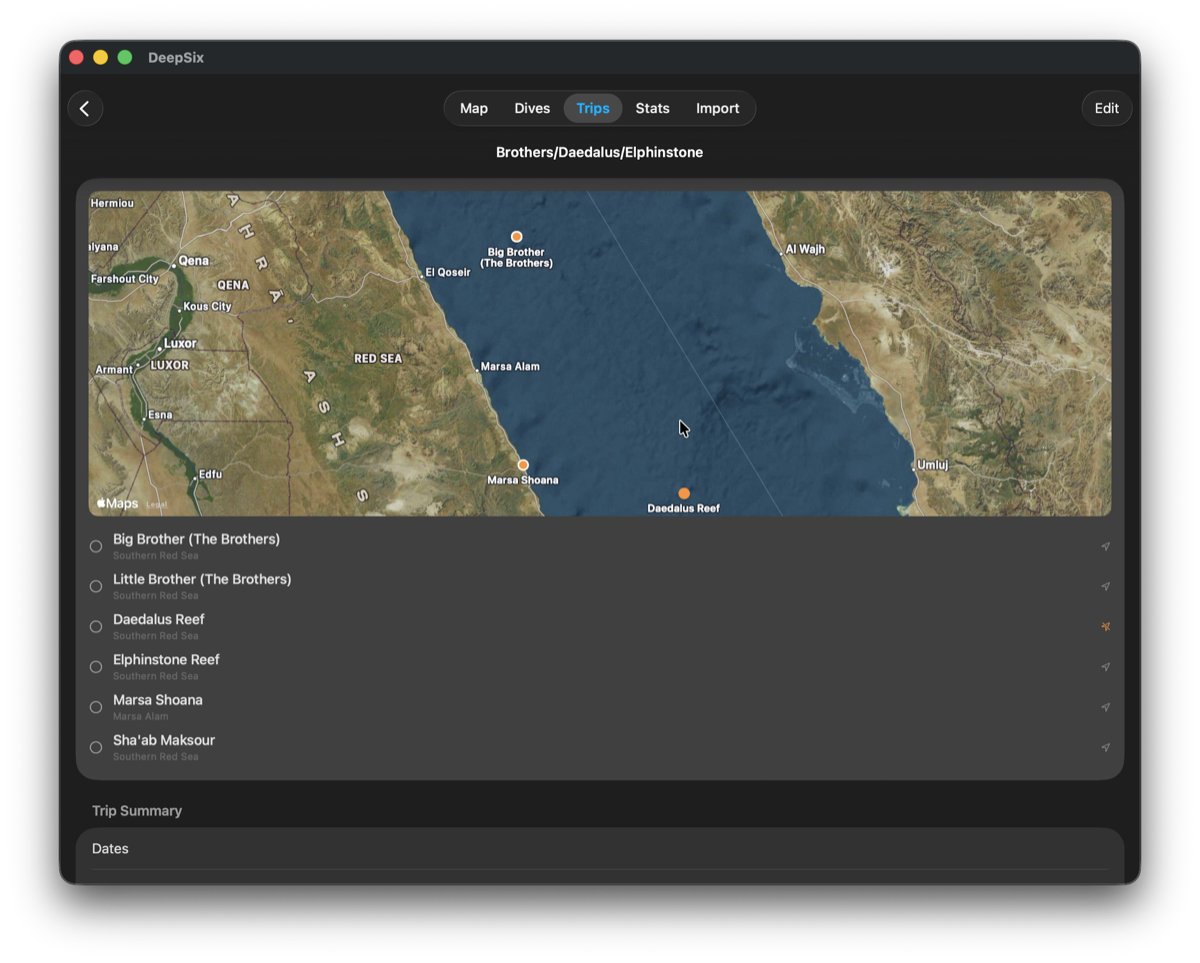Click the Trip Summary heading

137,811
